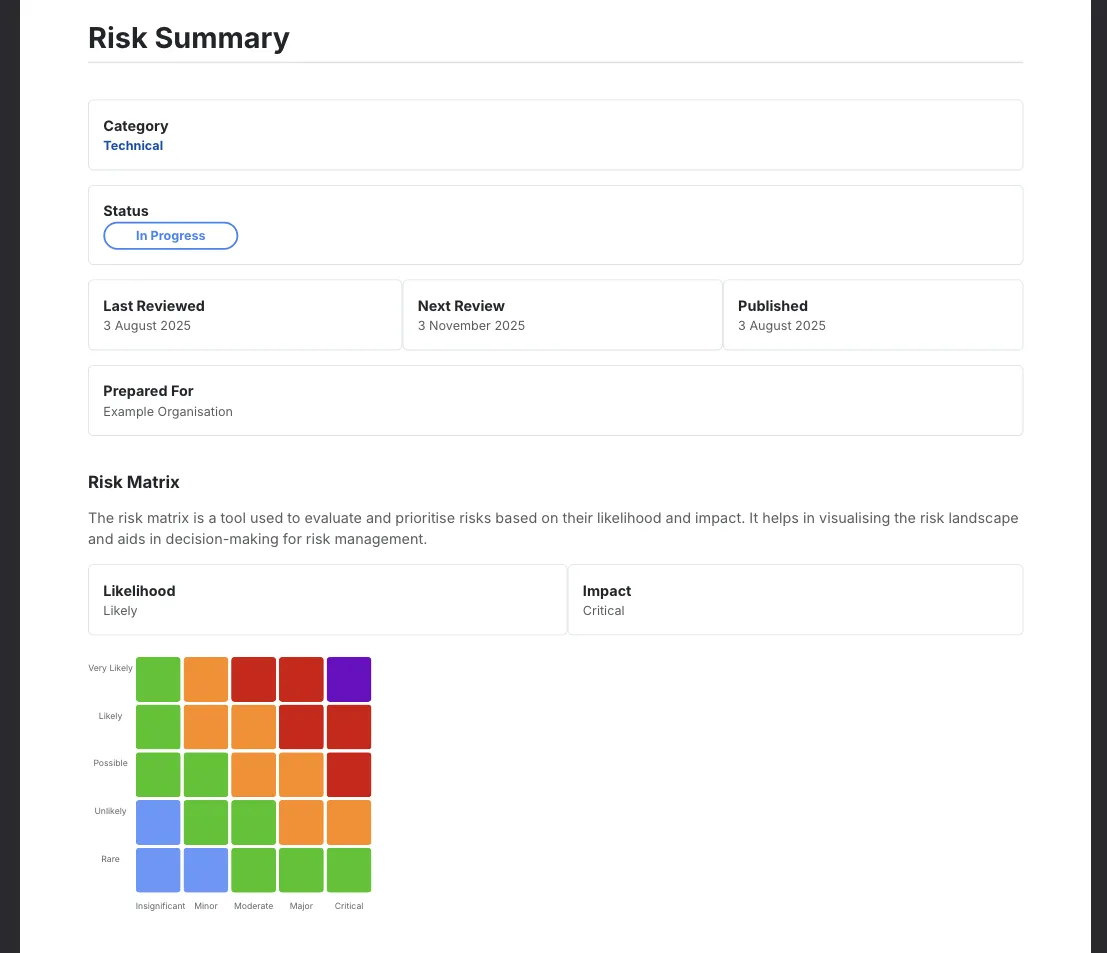Viewport: 1107px width, 953px height.
Task: Click the red Possible Critical cell
Action: (348, 774)
